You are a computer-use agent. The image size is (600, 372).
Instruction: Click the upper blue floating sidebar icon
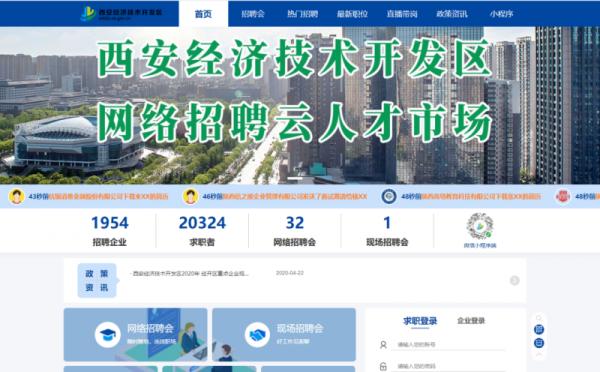539,330
